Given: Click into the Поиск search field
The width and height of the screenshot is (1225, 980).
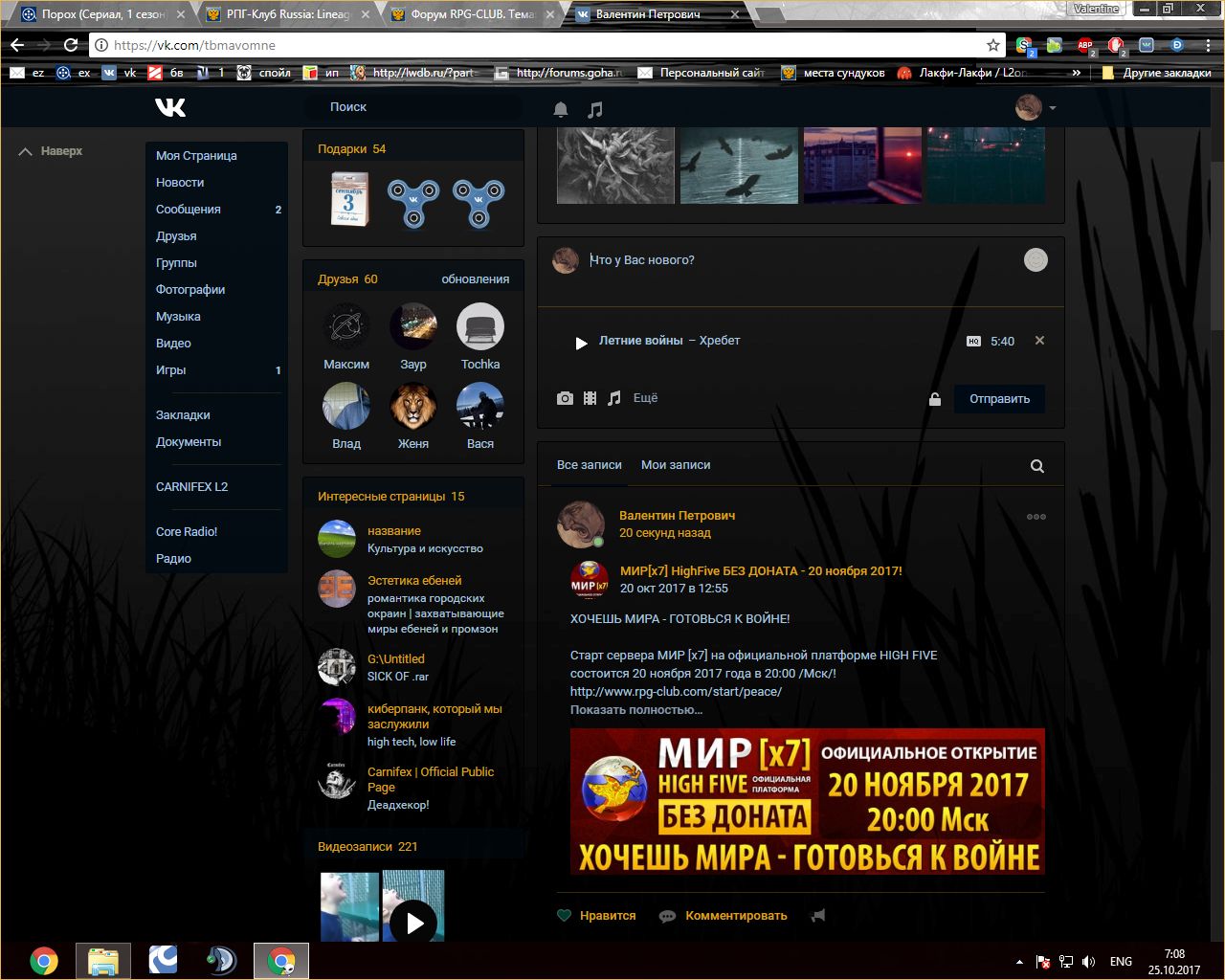Looking at the screenshot, I should point(412,107).
